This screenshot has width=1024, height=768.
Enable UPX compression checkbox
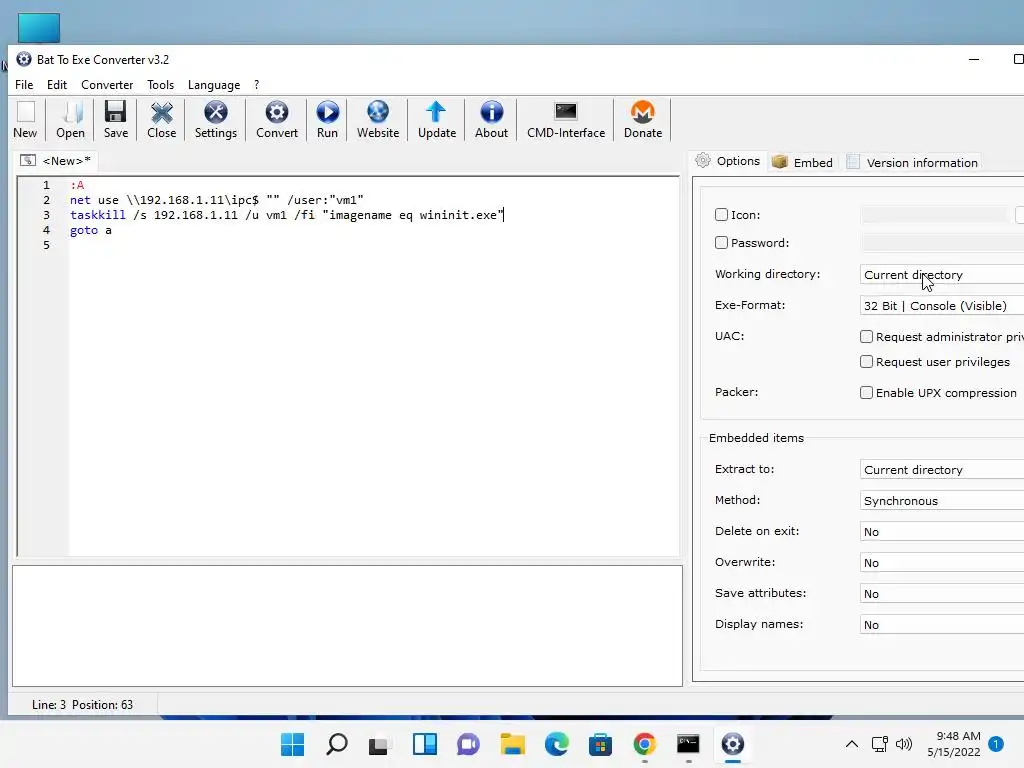866,392
